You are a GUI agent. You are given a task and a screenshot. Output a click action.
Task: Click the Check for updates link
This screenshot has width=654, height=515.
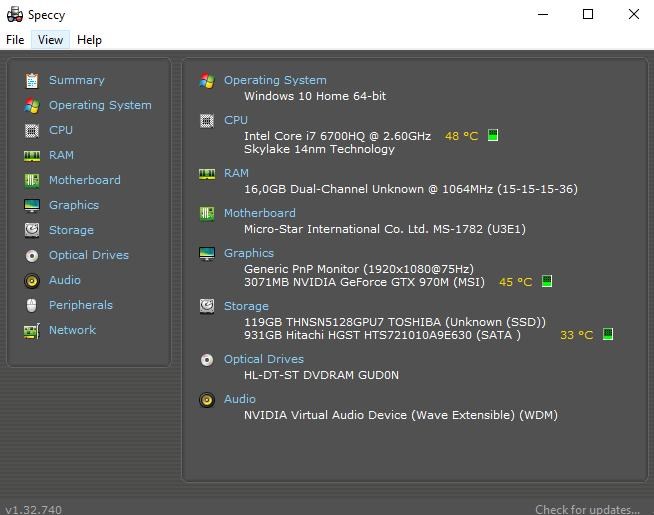[x=587, y=509]
